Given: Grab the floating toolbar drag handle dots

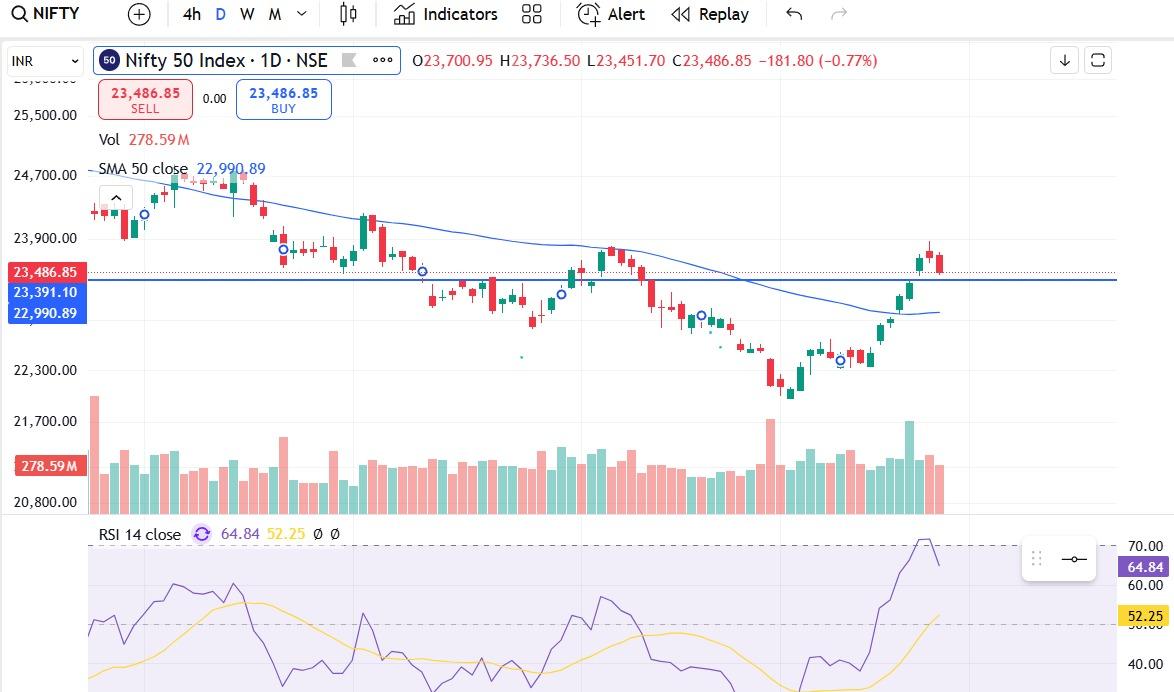Looking at the screenshot, I should click(x=1037, y=559).
